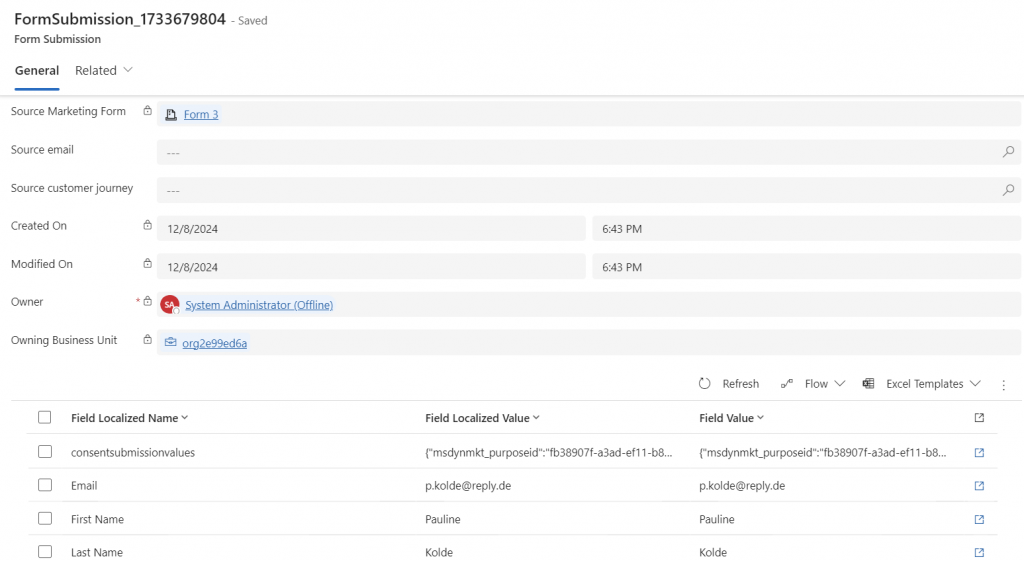This screenshot has width=1024, height=561.
Task: Click Pauline in Field Localized Value column
Action: coord(442,519)
